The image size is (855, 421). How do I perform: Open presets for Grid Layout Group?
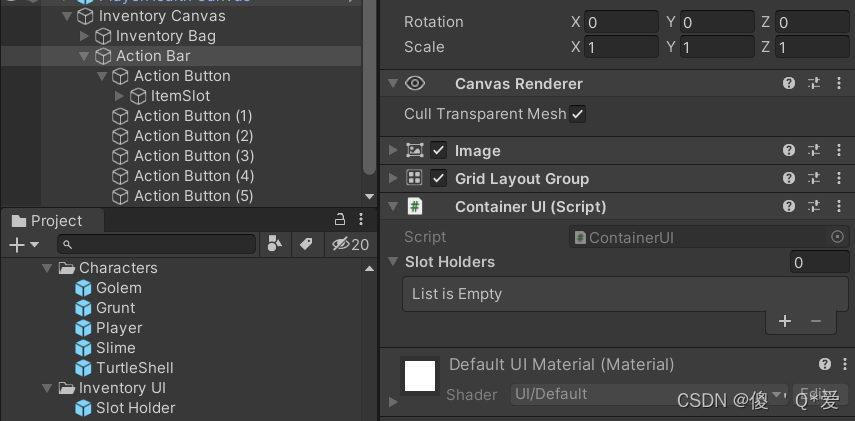click(x=814, y=178)
